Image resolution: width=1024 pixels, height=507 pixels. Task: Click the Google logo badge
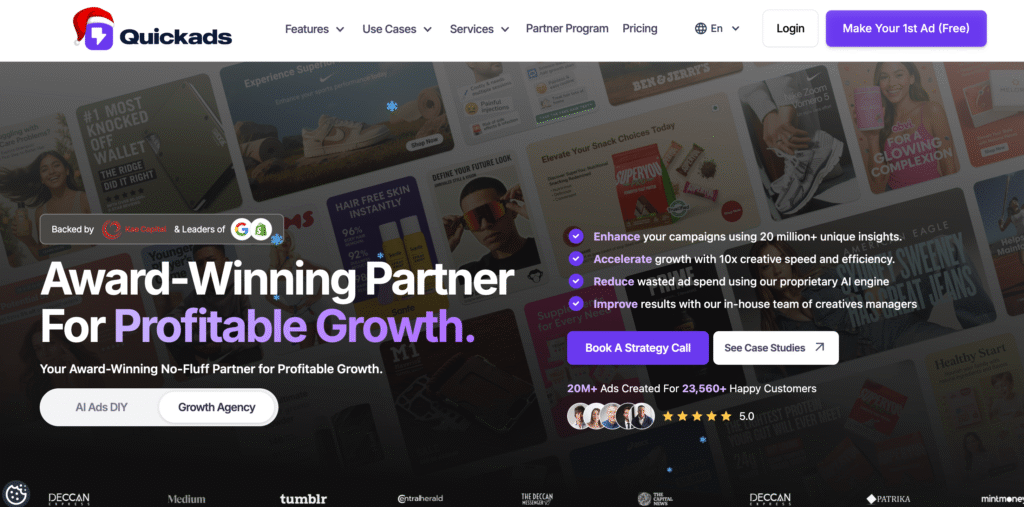pos(242,229)
